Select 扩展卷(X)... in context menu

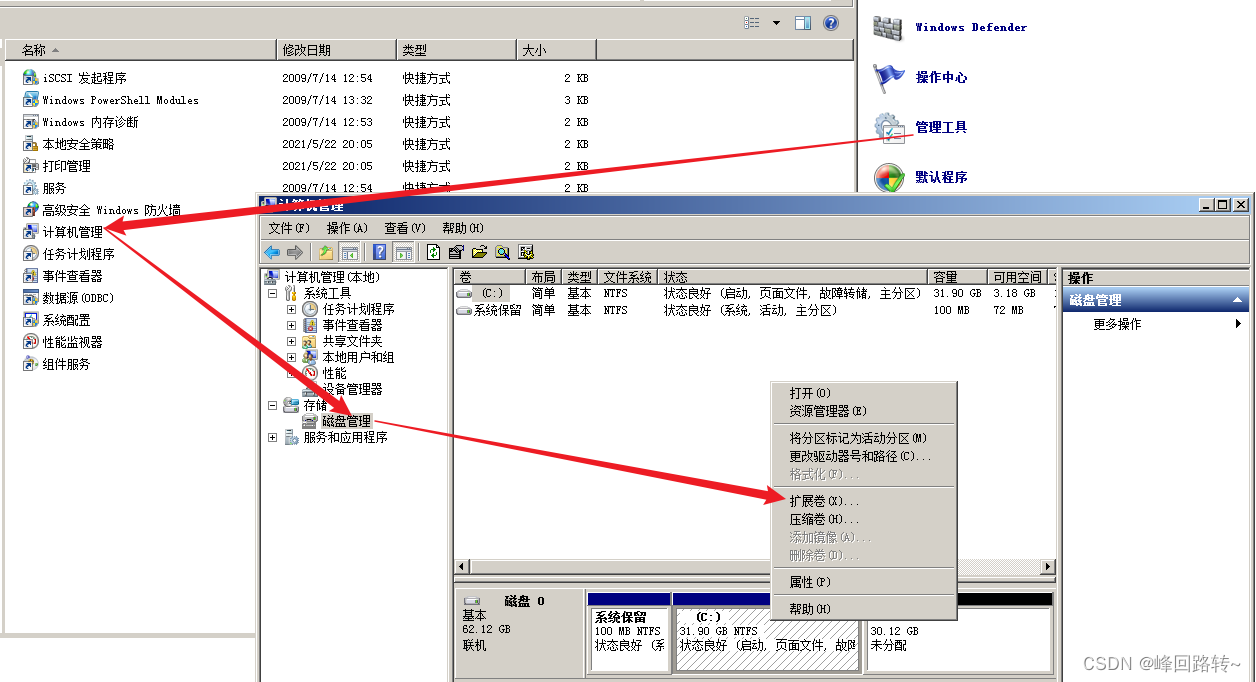pyautogui.click(x=865, y=501)
